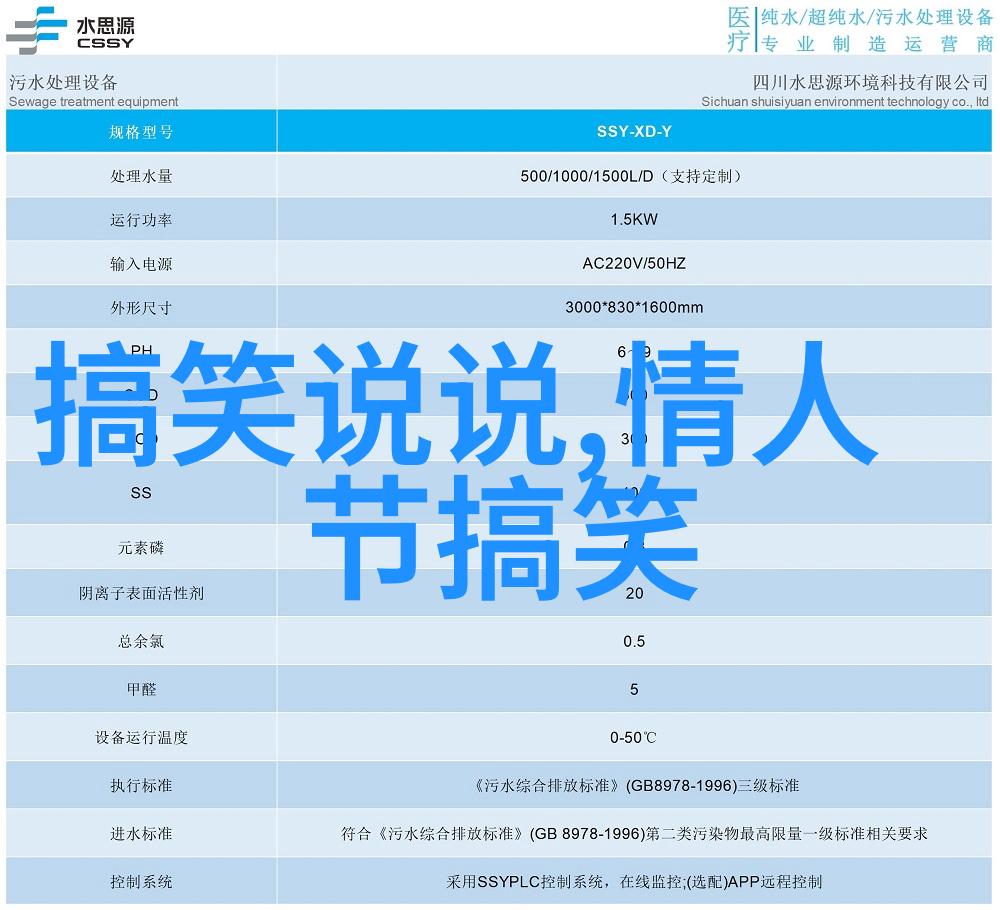The width and height of the screenshot is (1000, 910).
Task: Click the 符合《污水综合排放标准》第二类污染物 value
Action: click(x=634, y=833)
